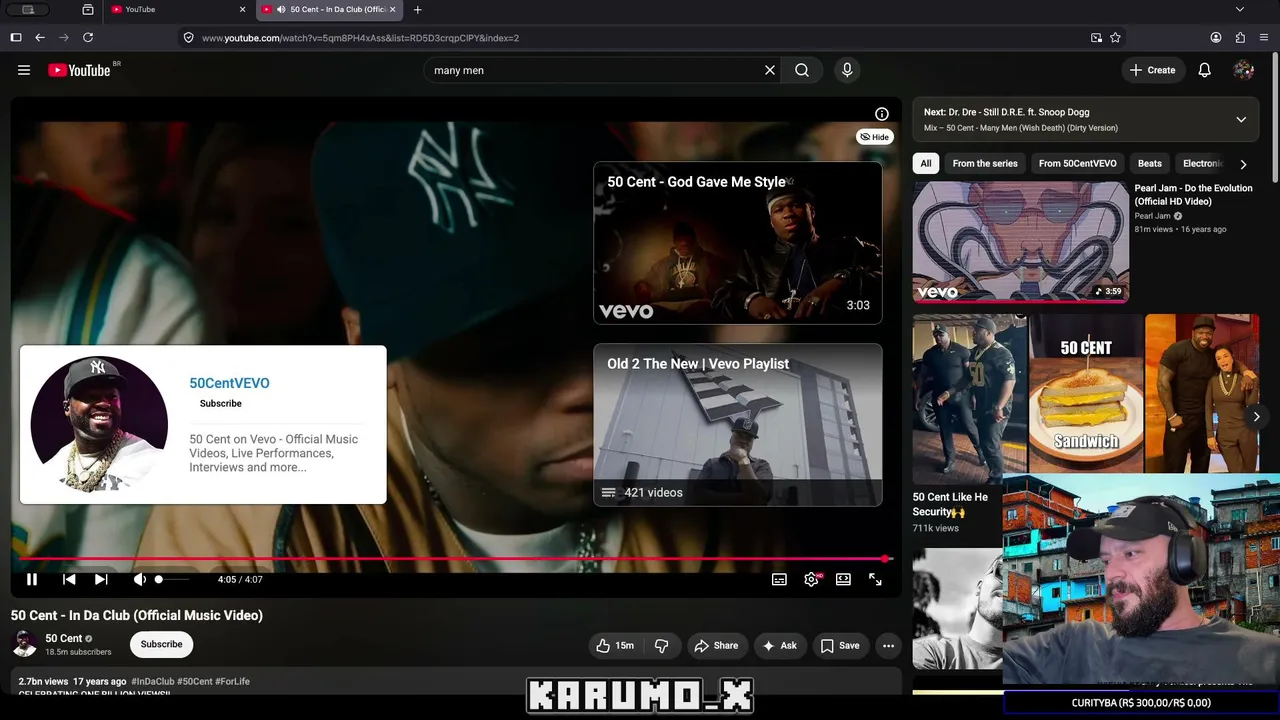Viewport: 1280px width, 720px height.
Task: Open YouTube notifications bell
Action: [1205, 70]
